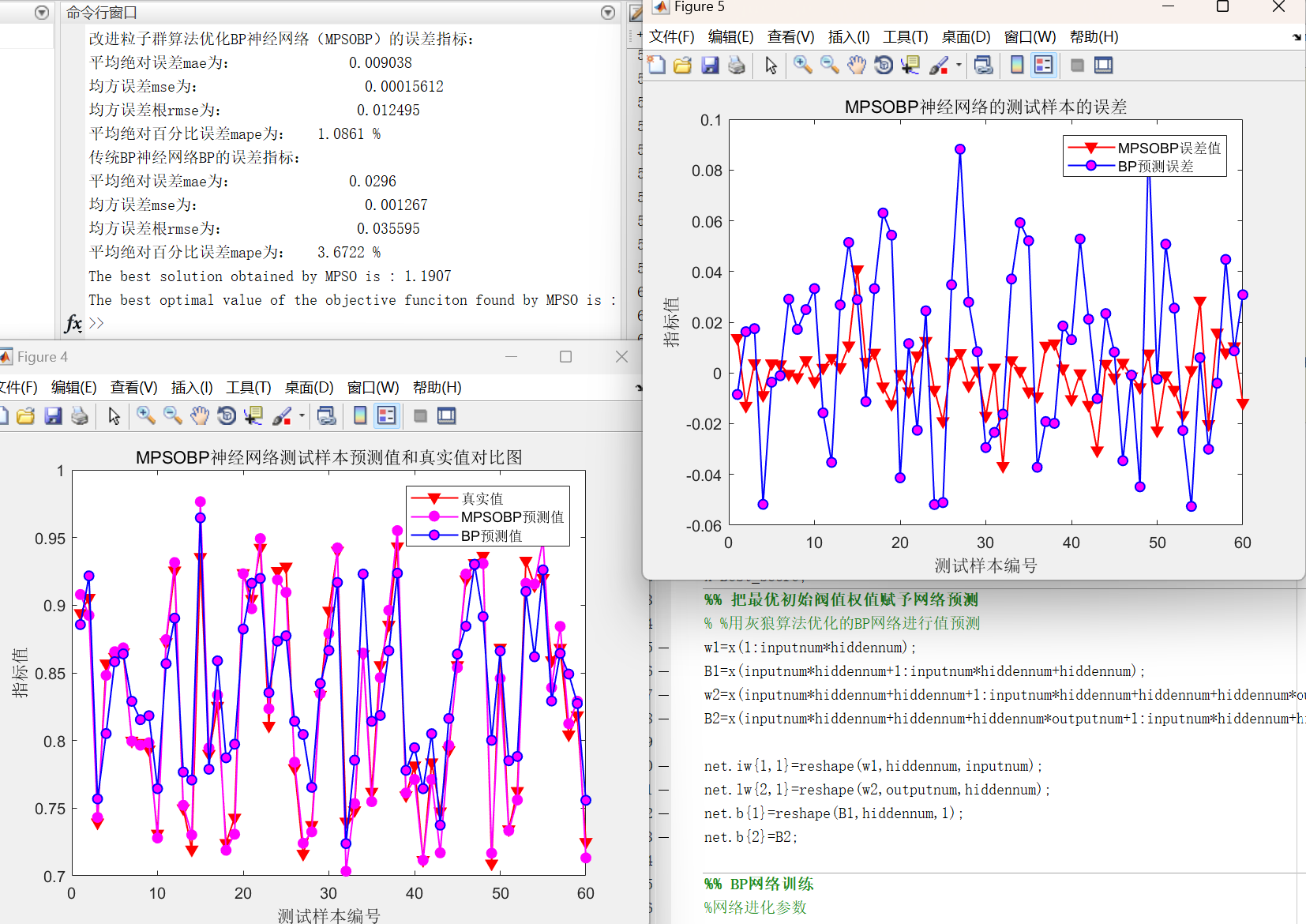Click 帮助(H) menu in Figure 5
The image size is (1306, 924).
point(1094,37)
